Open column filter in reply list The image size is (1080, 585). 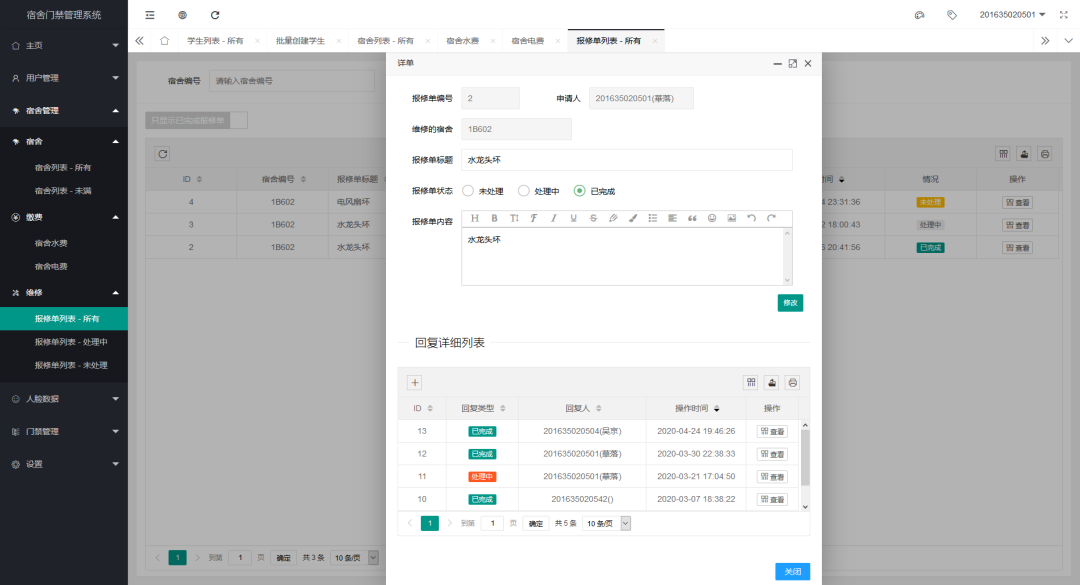point(751,382)
